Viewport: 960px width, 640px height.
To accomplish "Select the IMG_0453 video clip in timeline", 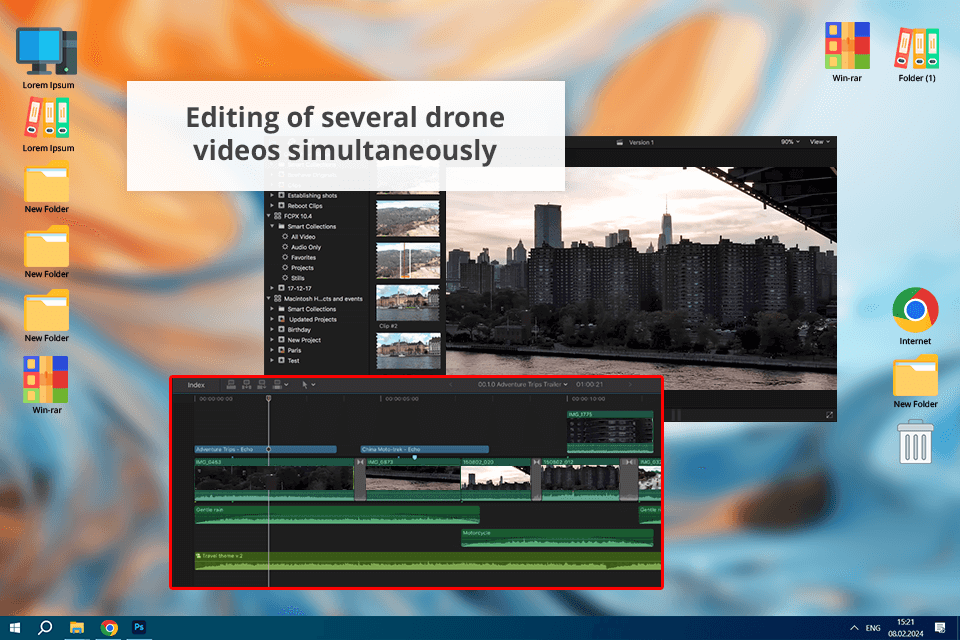I will point(274,480).
